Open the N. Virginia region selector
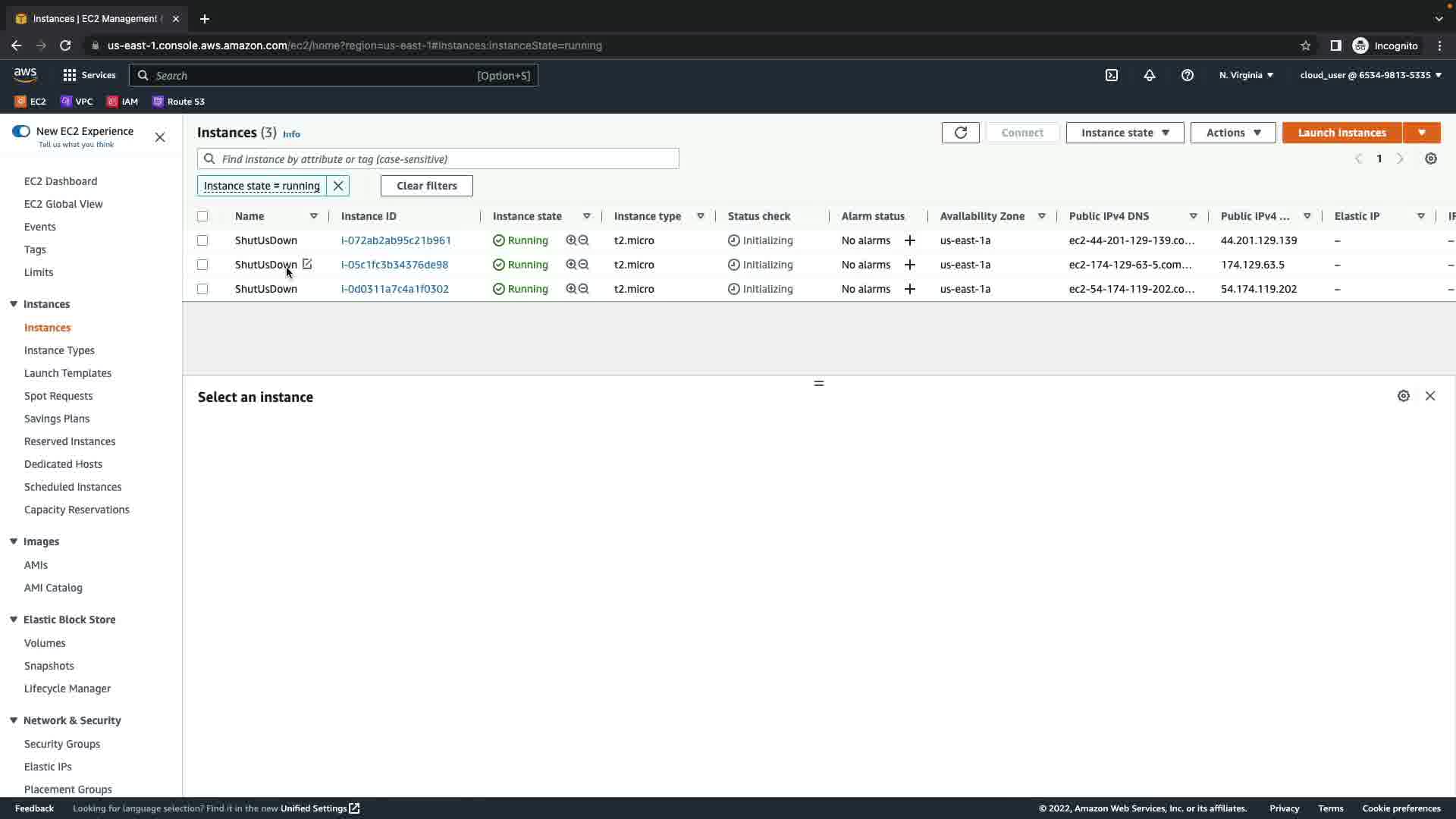Screen dimensions: 1456x819 (x=1246, y=75)
